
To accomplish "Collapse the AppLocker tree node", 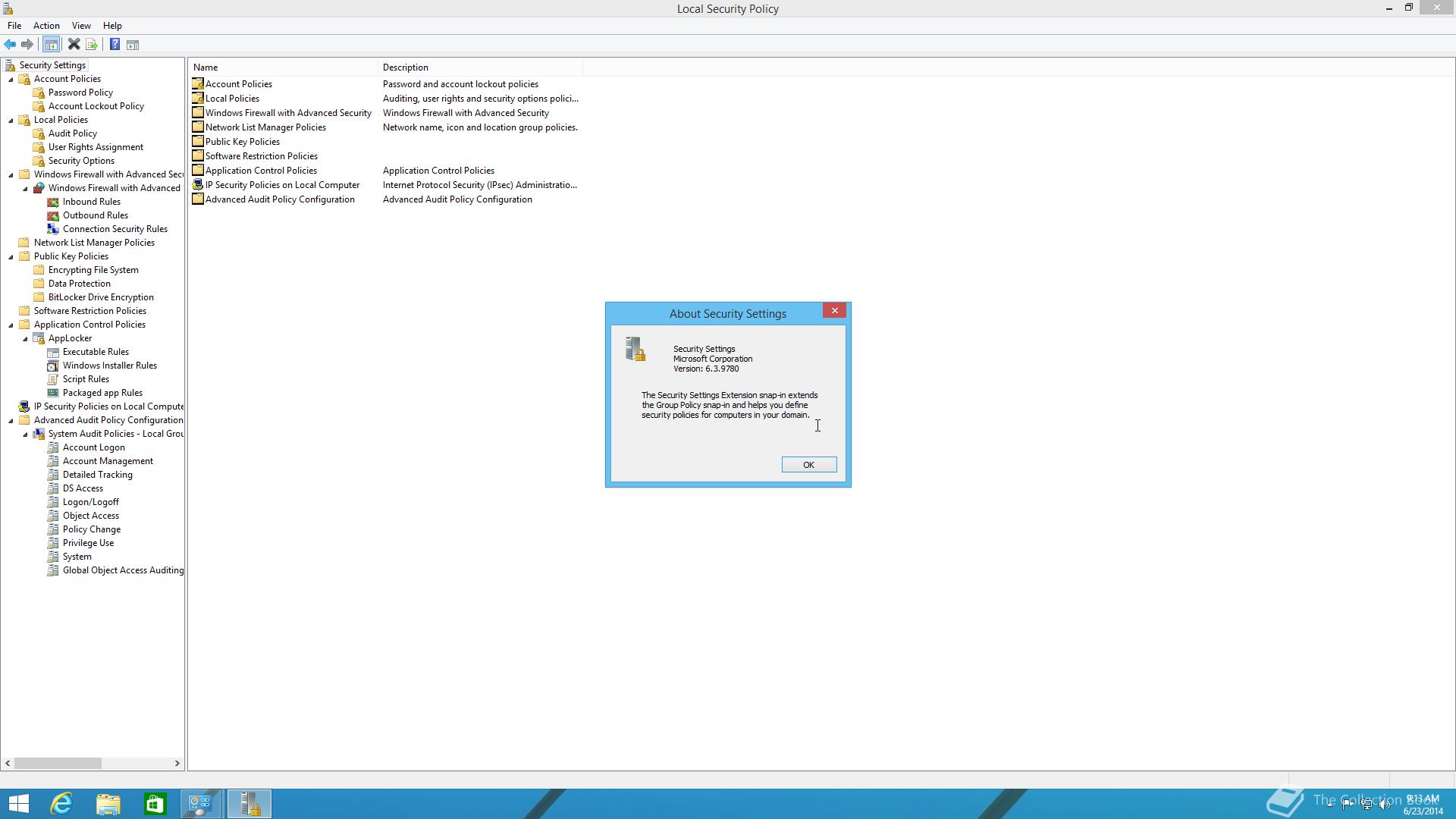I will [25, 339].
